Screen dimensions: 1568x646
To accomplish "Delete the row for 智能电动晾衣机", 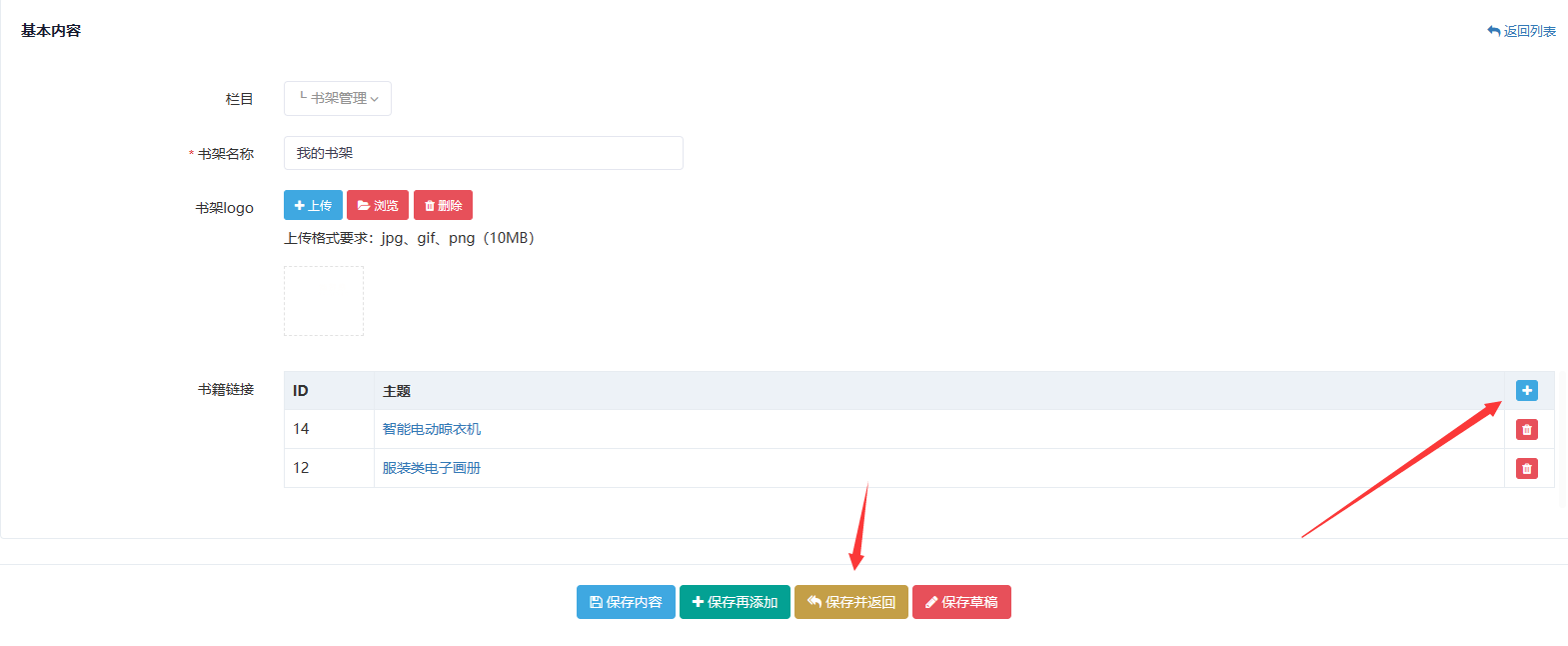I will click(x=1526, y=429).
